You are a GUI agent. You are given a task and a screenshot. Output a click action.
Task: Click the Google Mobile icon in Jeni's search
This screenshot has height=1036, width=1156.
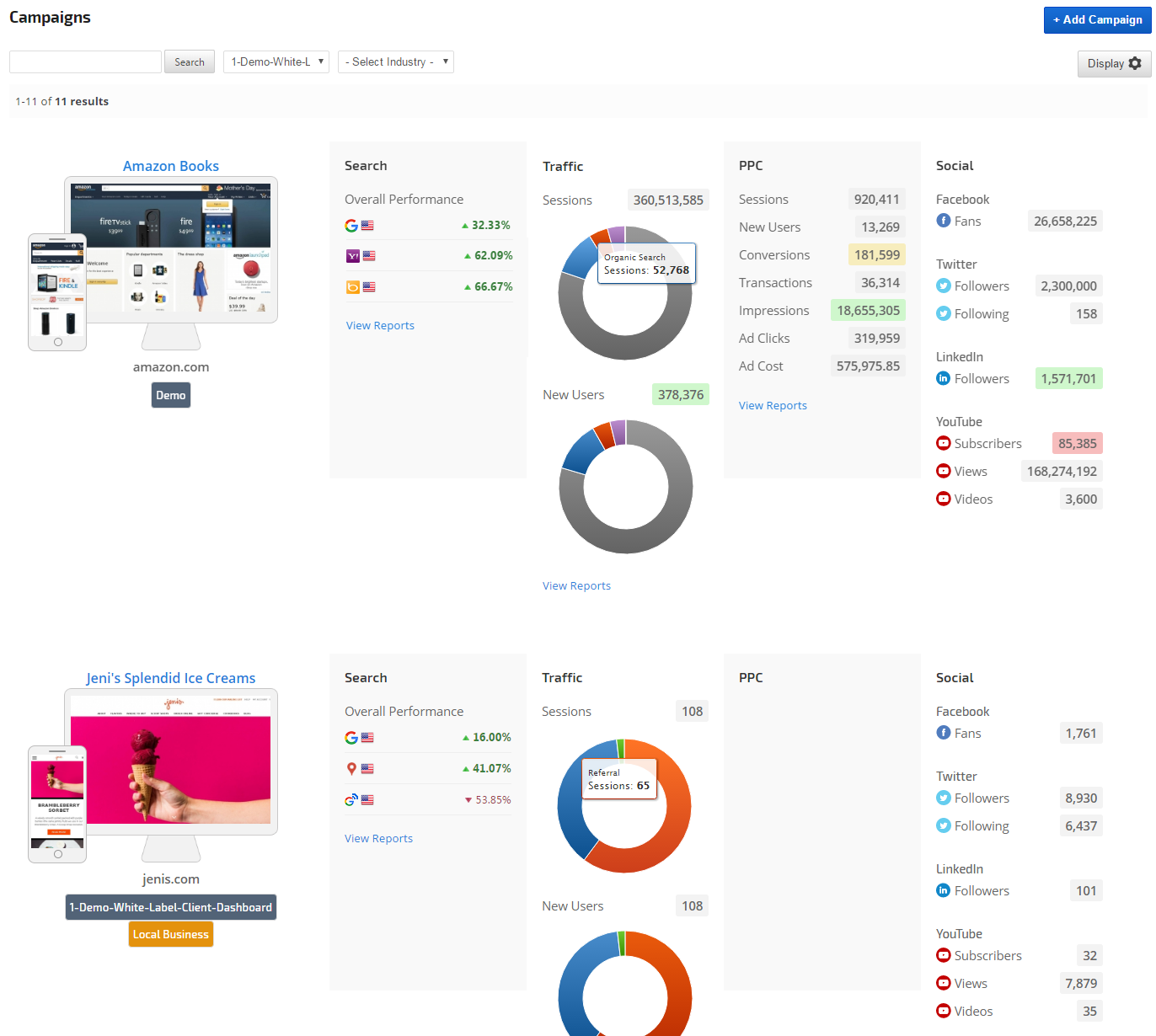[351, 800]
